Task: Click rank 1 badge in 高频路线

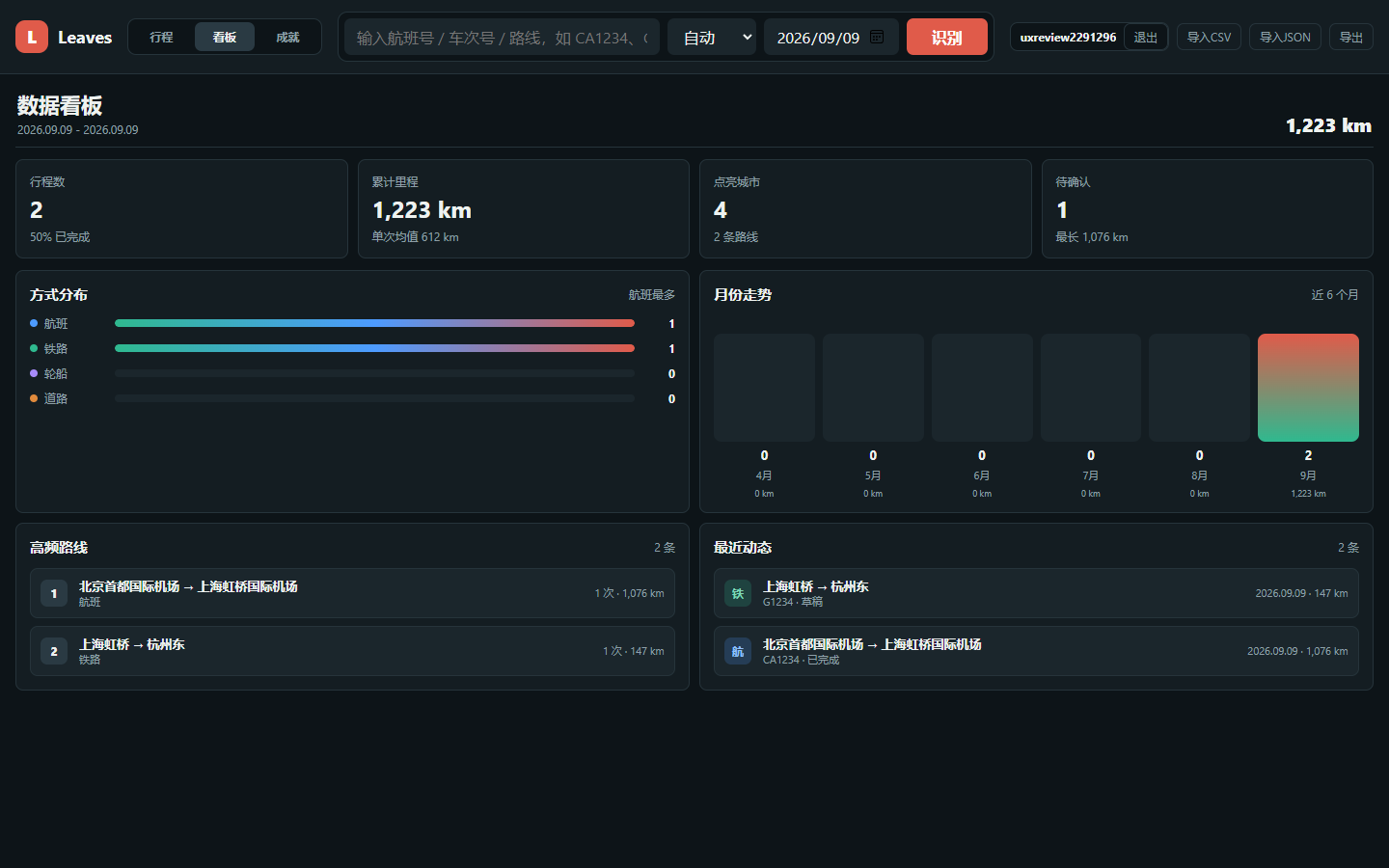Action: coord(54,593)
